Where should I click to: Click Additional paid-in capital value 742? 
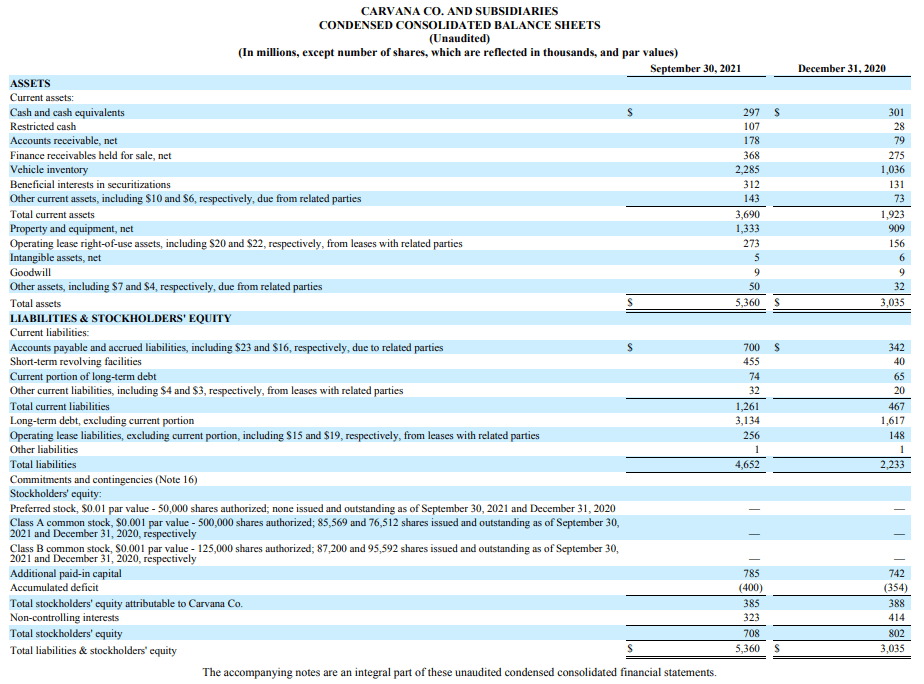pos(897,573)
